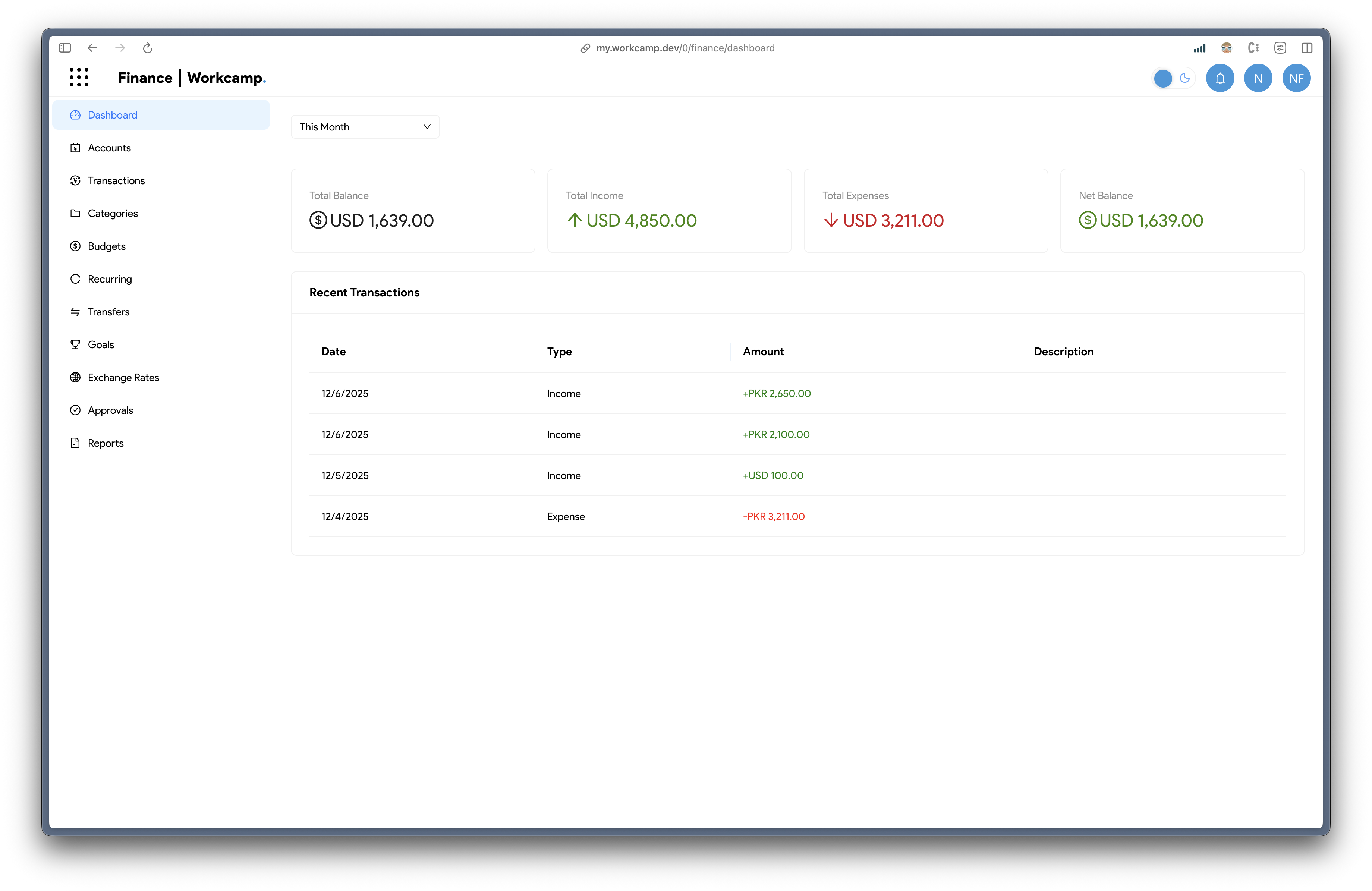Click the notification bell icon
The width and height of the screenshot is (1372, 891).
point(1220,78)
